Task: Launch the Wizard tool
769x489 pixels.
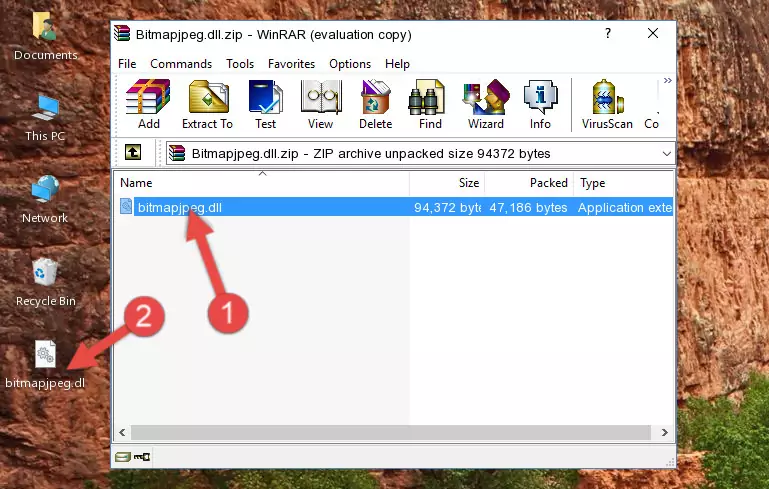Action: [x=486, y=104]
